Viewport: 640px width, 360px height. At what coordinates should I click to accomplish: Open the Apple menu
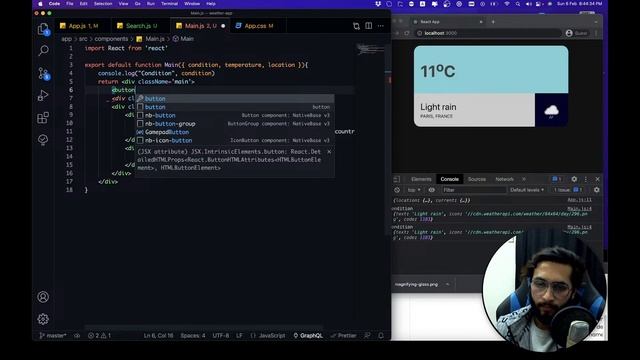click(x=40, y=4)
